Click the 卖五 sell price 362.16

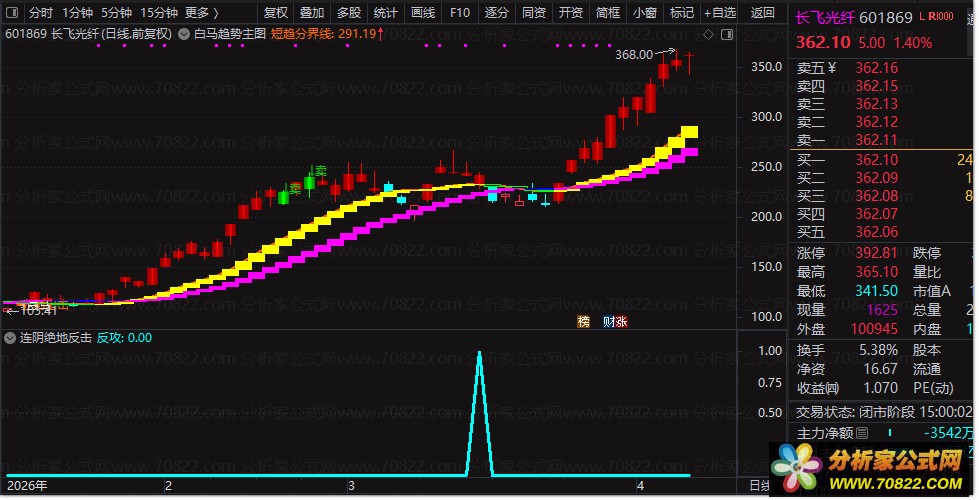point(877,67)
